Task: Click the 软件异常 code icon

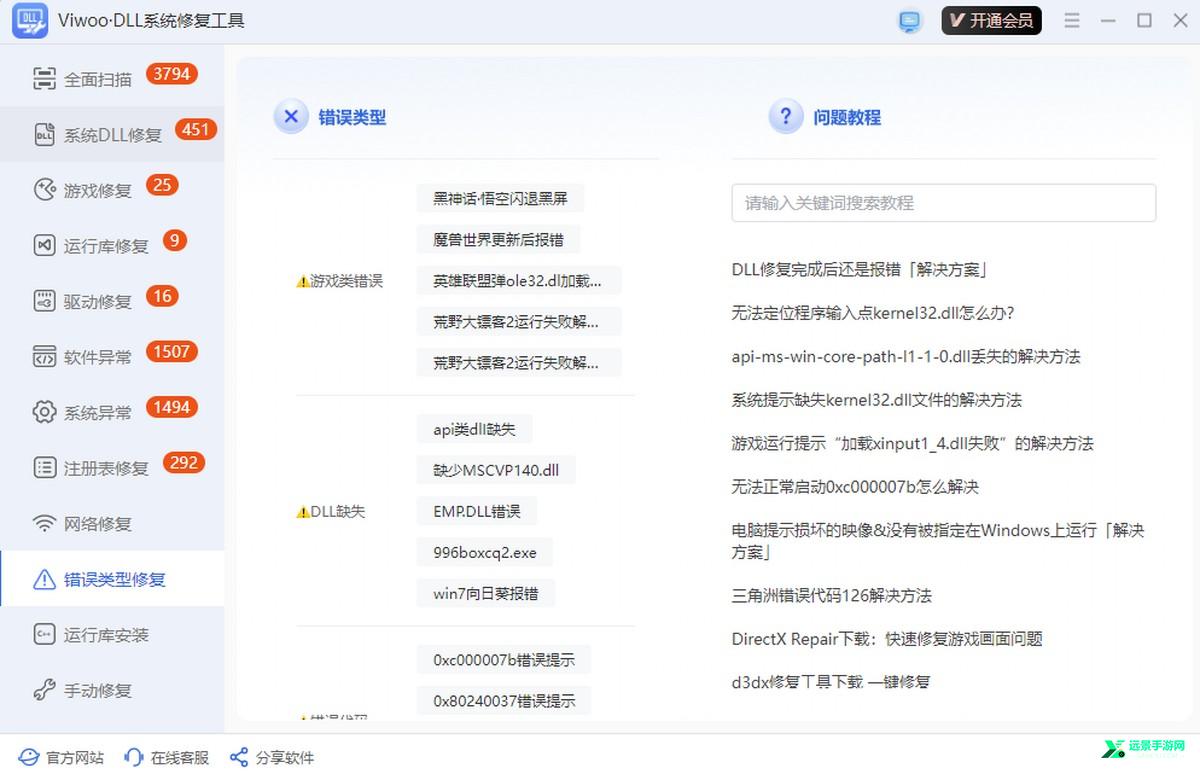Action: 44,356
